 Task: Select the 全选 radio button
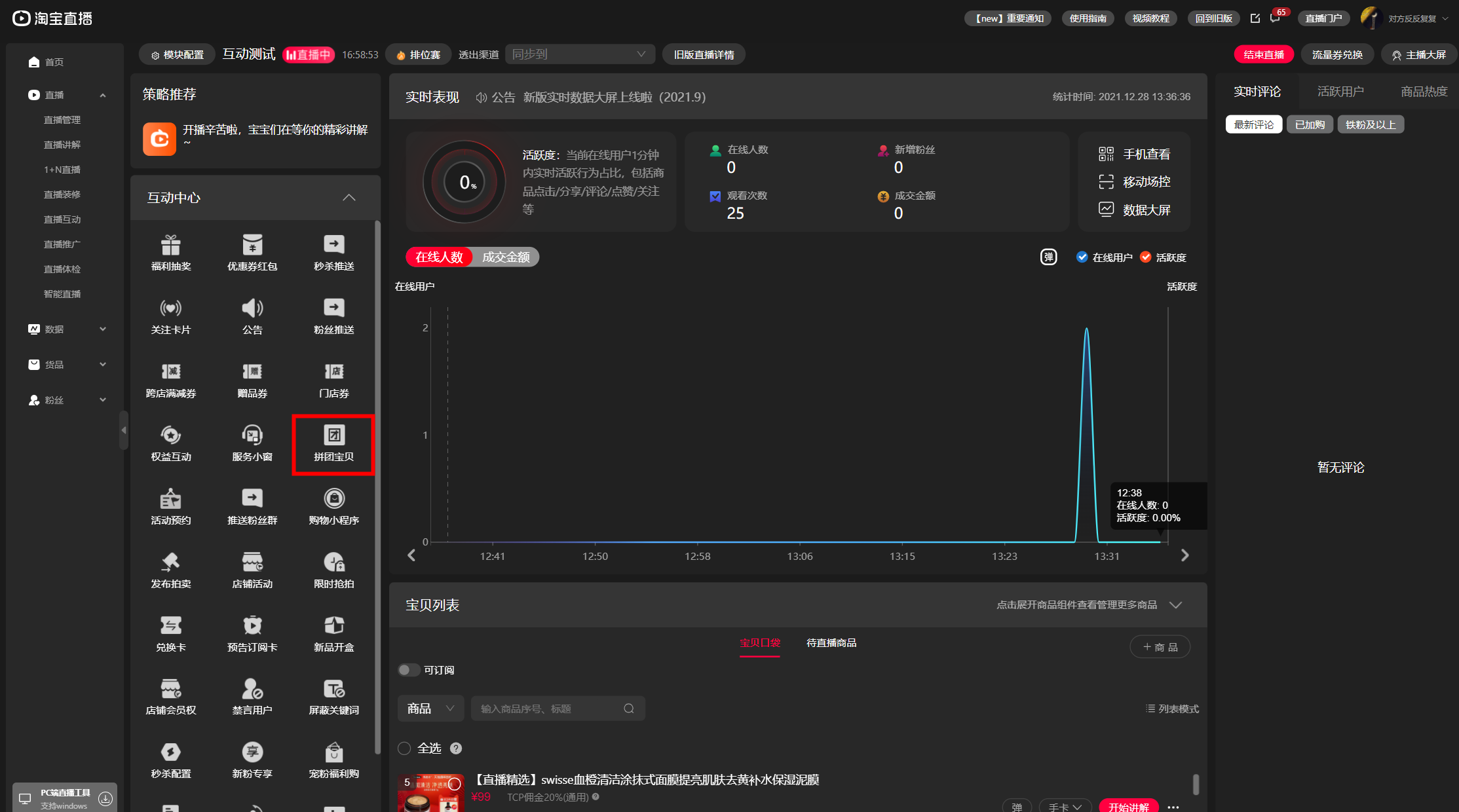pyautogui.click(x=404, y=748)
